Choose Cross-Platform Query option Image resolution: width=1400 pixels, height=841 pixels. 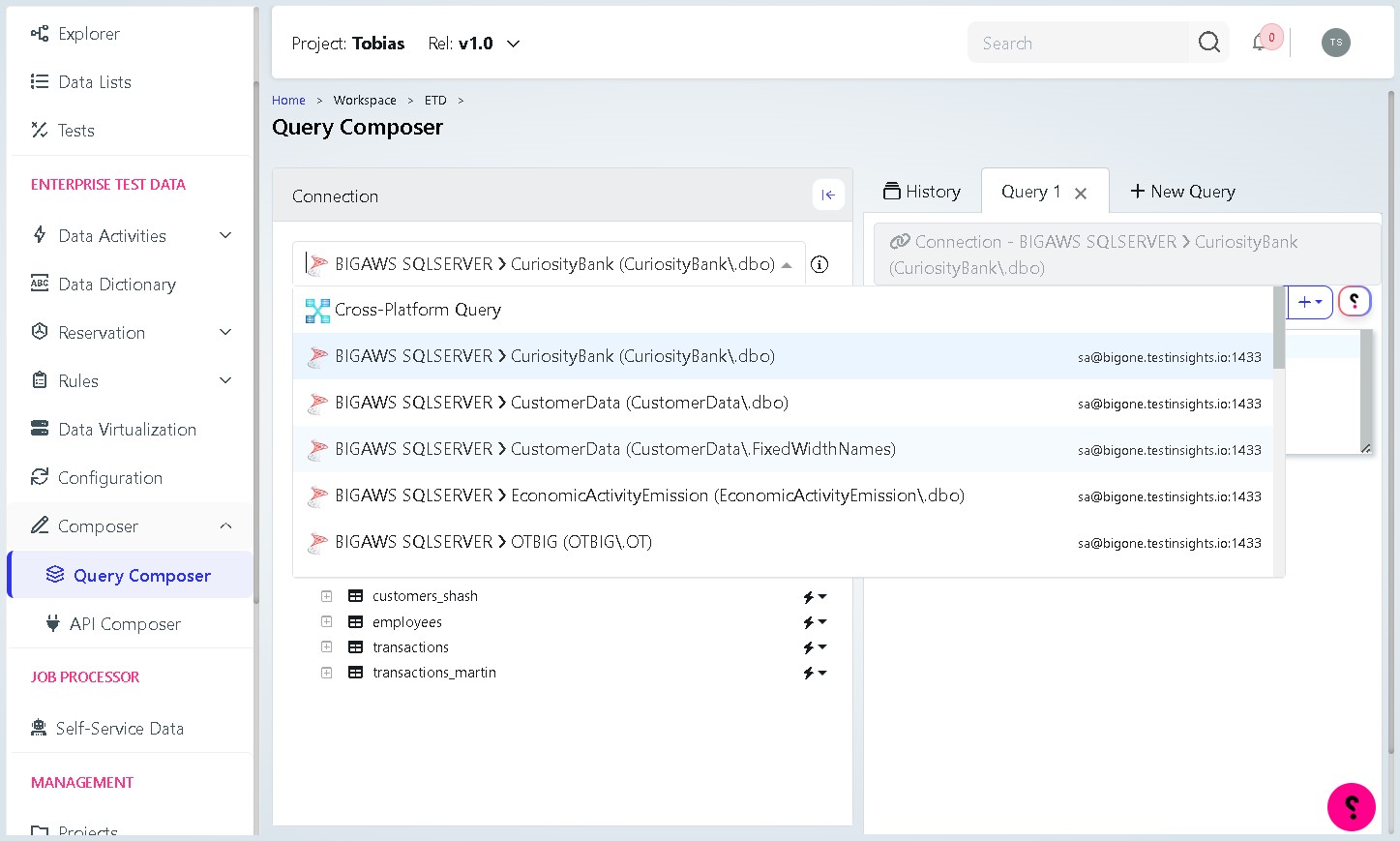(783, 310)
